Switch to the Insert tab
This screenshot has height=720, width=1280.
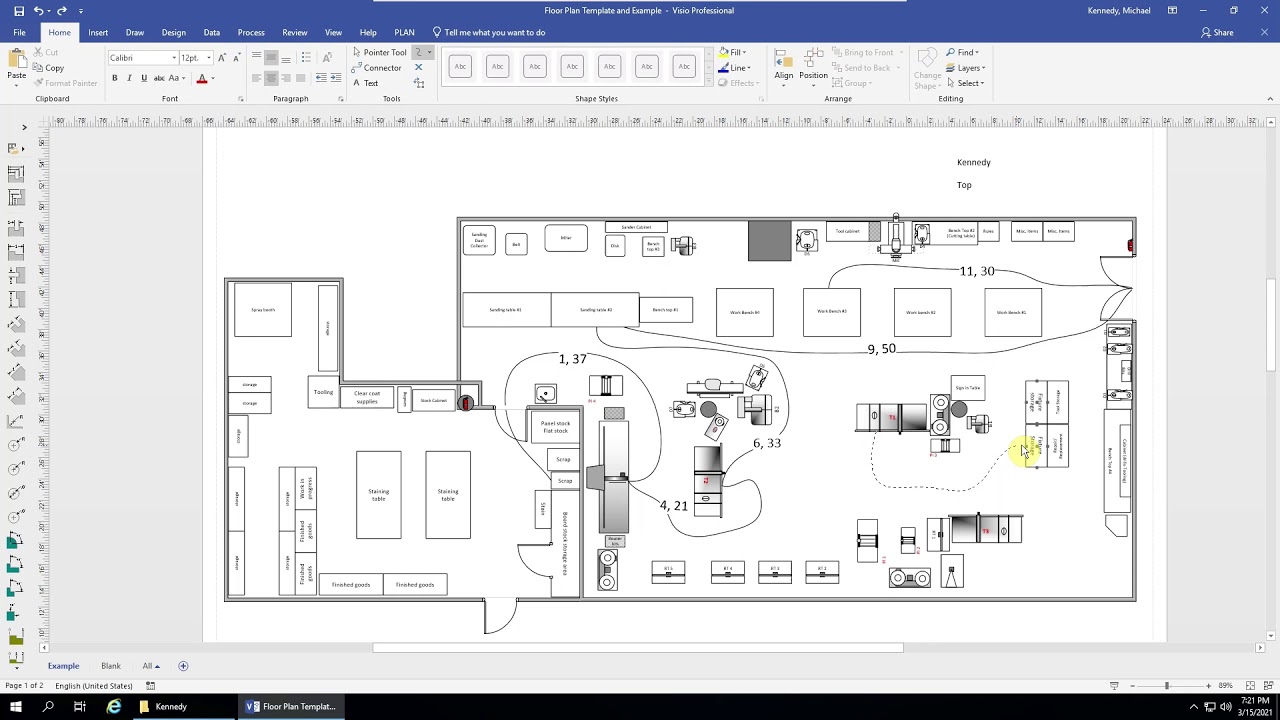98,32
